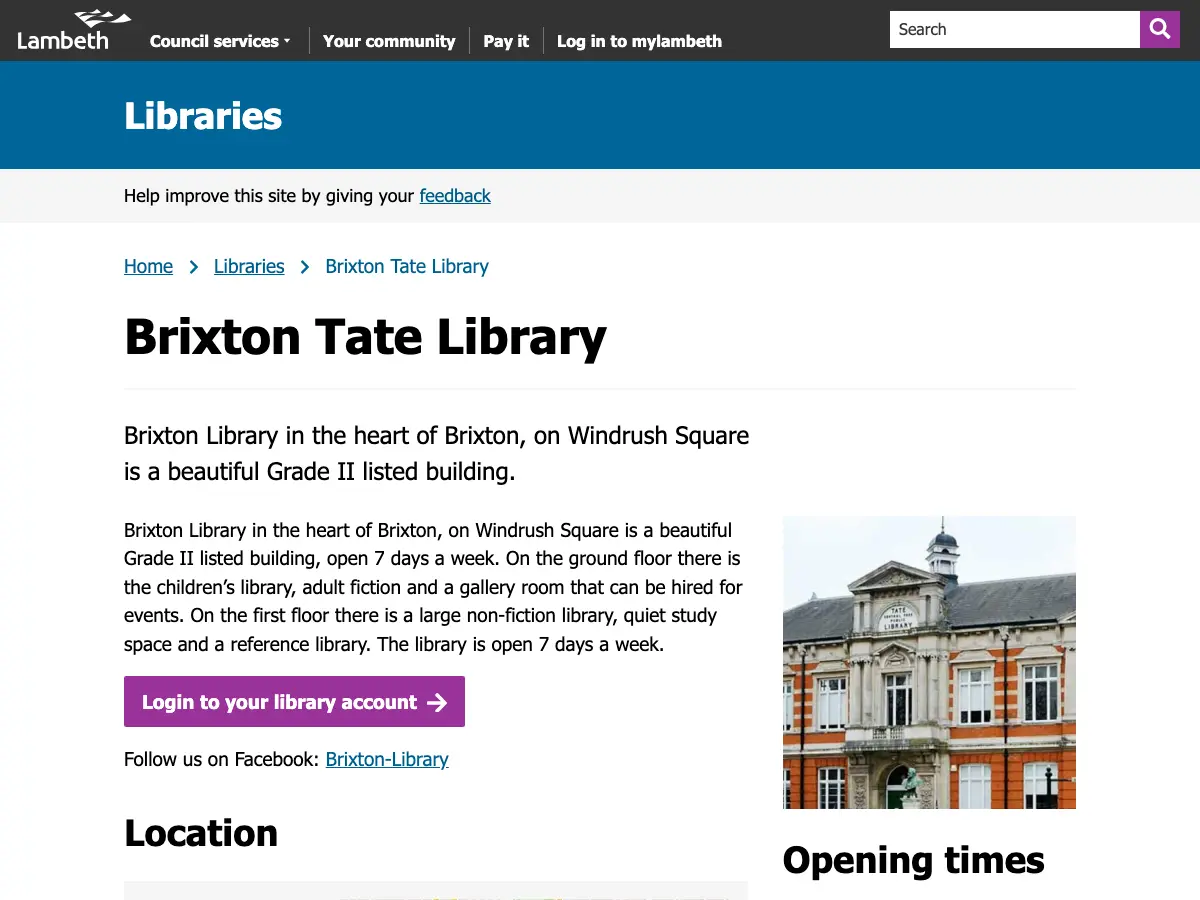This screenshot has height=900, width=1200.
Task: Click Brixton Tate Library breadcrumb text
Action: click(407, 266)
